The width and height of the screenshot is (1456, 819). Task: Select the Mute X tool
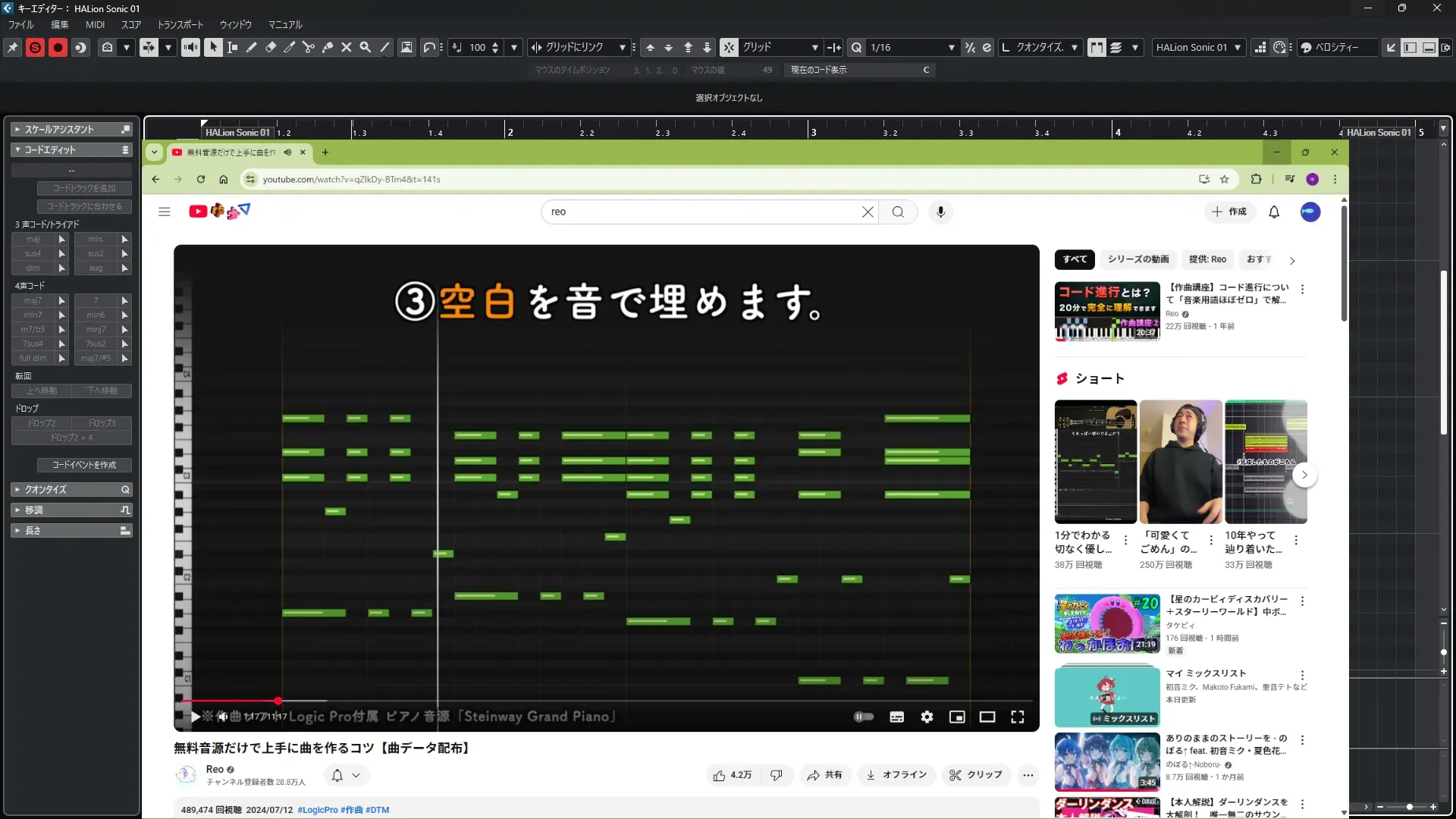pyautogui.click(x=347, y=47)
